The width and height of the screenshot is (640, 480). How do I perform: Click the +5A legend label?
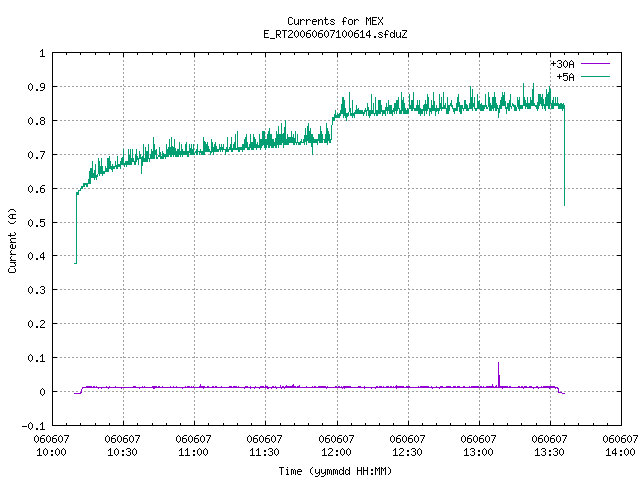coord(566,77)
